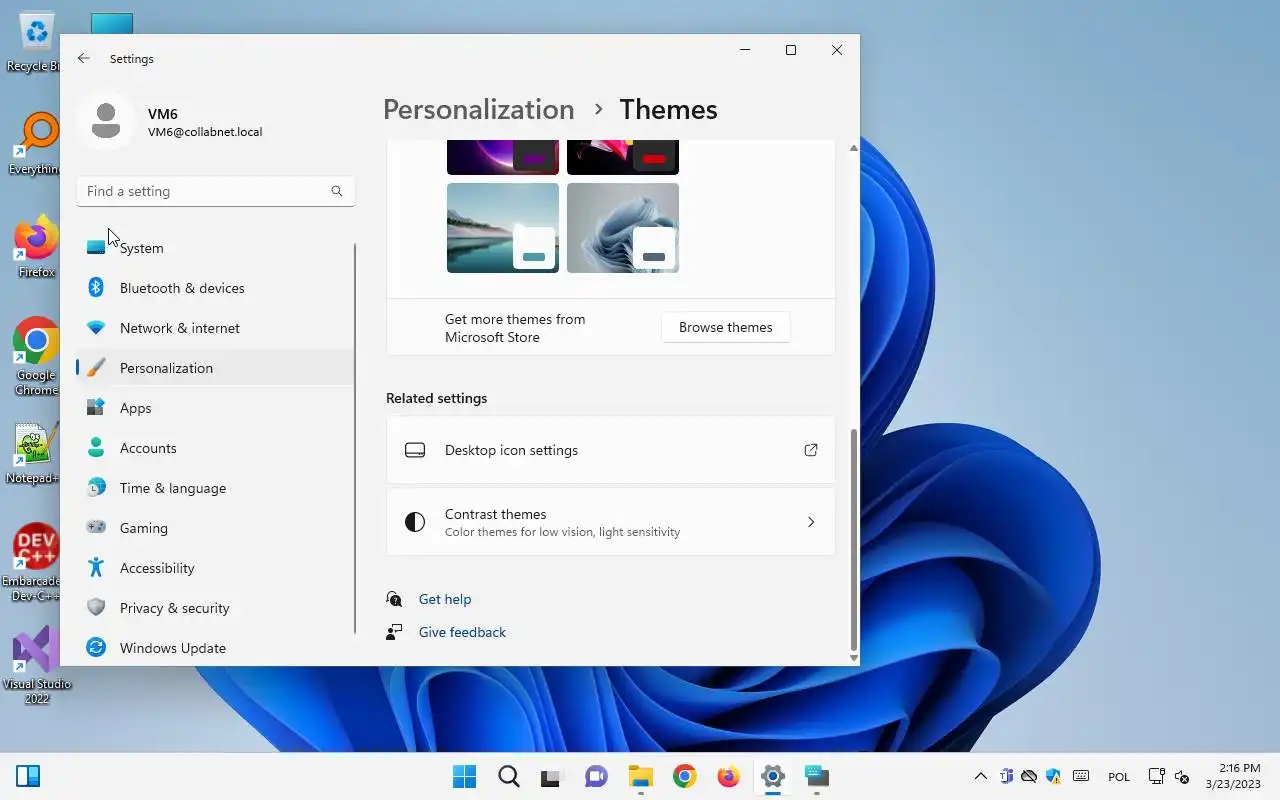Image resolution: width=1280 pixels, height=800 pixels.
Task: Click the Firefox desktop shortcut
Action: [x=37, y=247]
